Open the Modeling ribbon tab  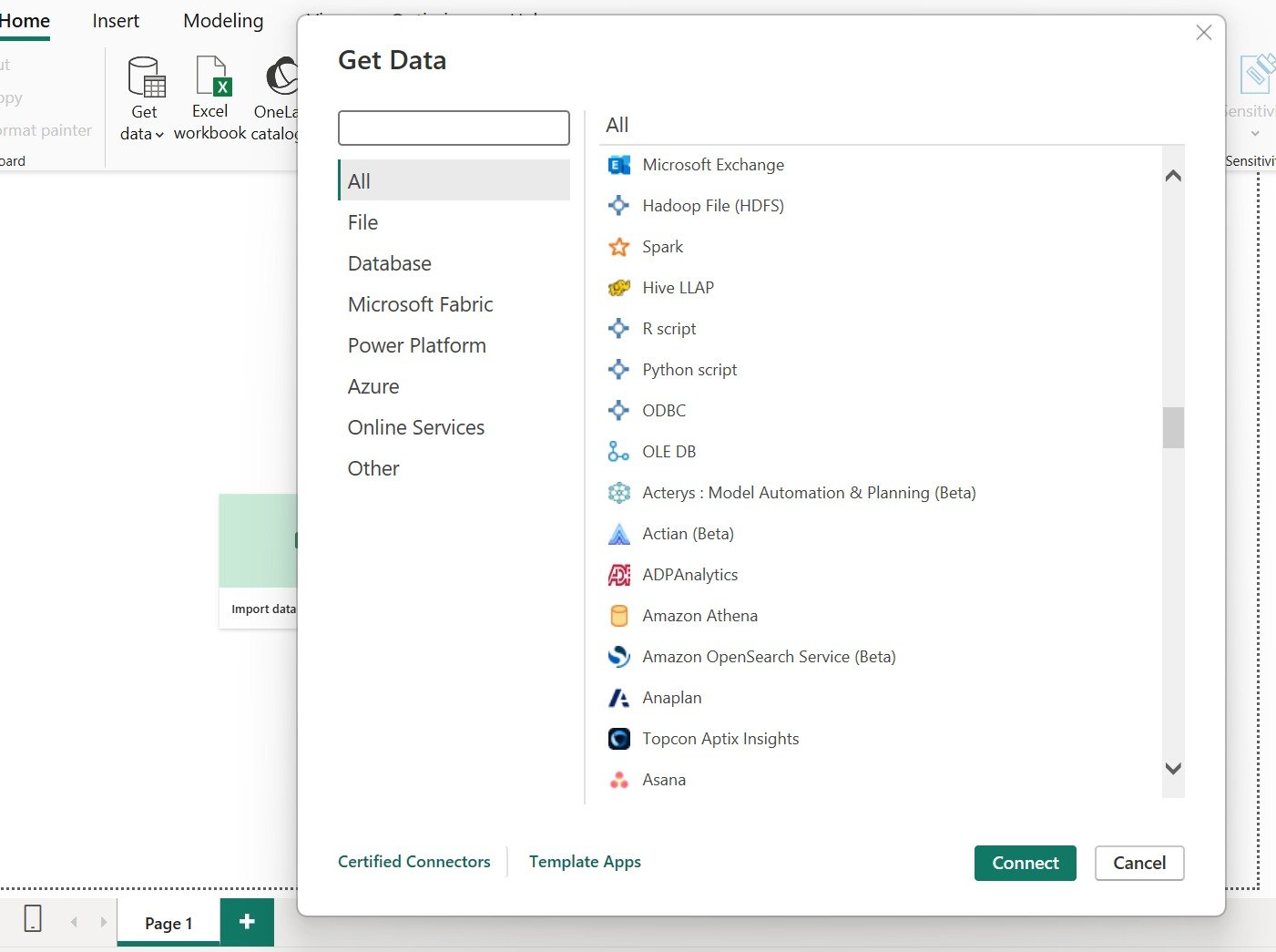[222, 20]
